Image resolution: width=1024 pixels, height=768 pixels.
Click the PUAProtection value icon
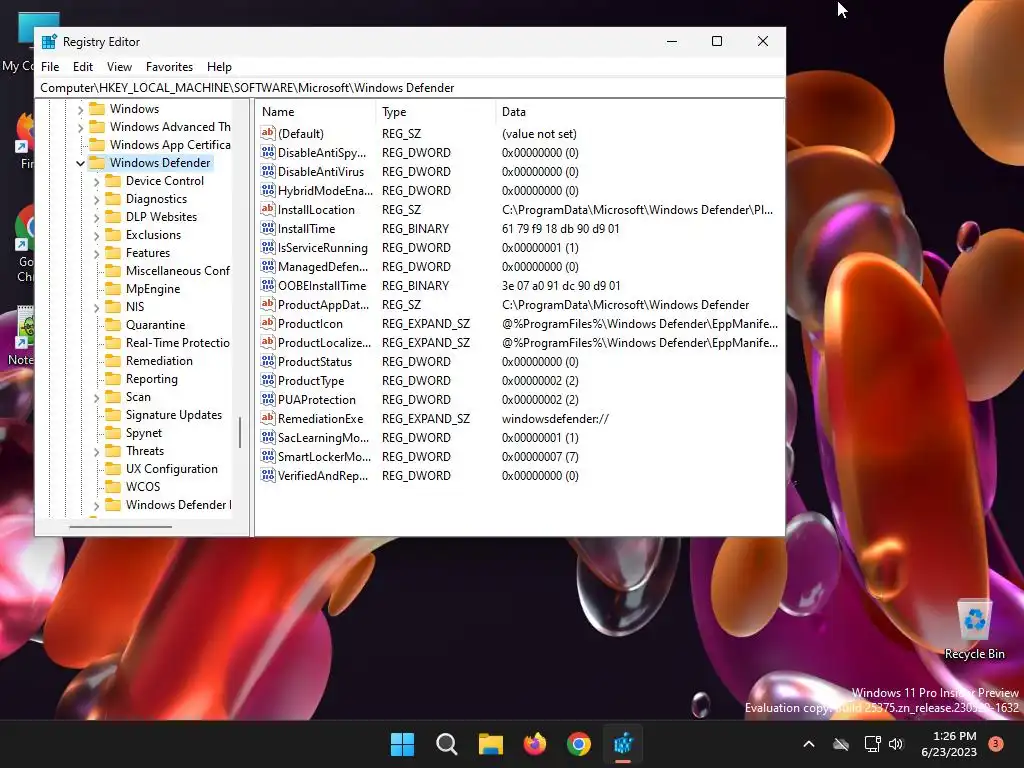[268, 399]
